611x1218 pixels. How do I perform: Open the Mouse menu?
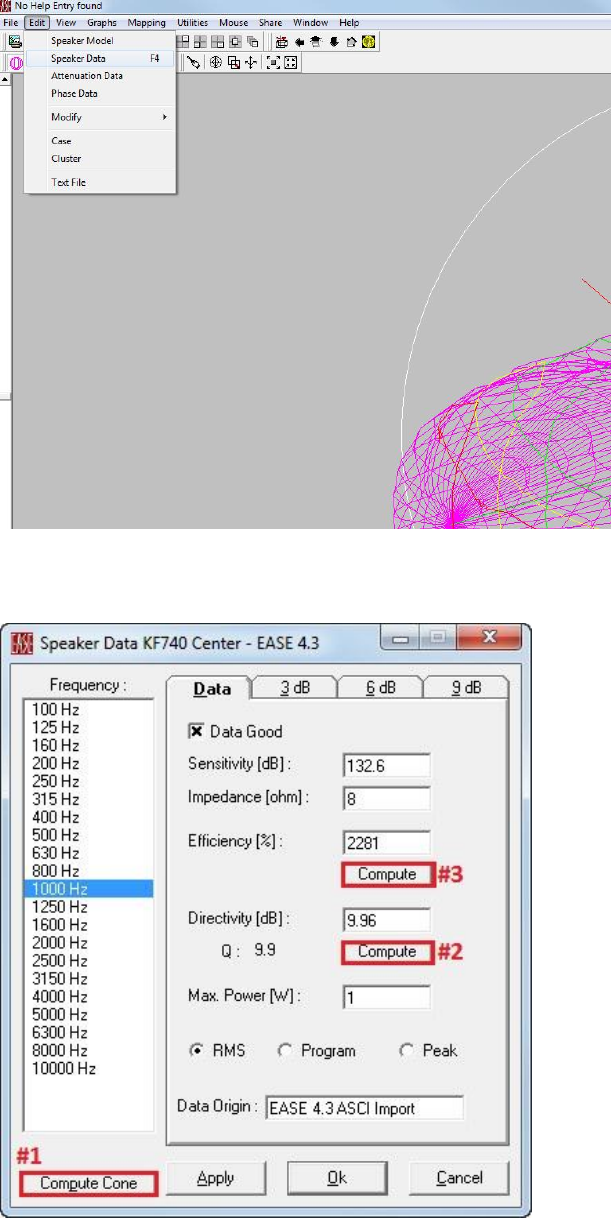point(234,22)
